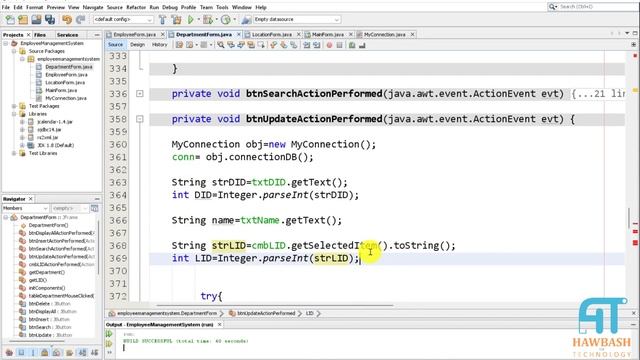640x360 pixels.
Task: Open the Refactor menu
Action: tap(136, 7)
